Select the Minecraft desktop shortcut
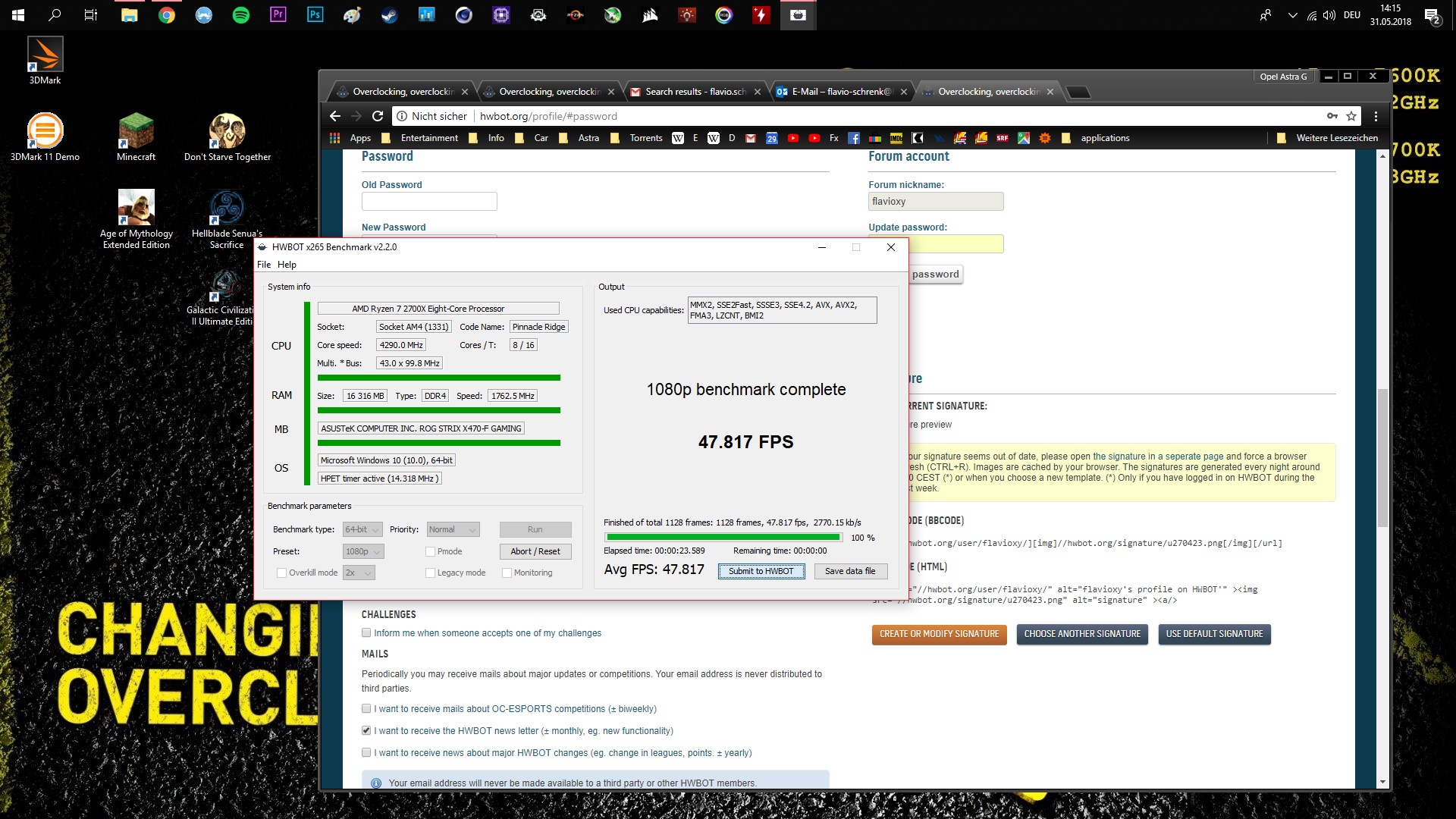 click(x=136, y=136)
